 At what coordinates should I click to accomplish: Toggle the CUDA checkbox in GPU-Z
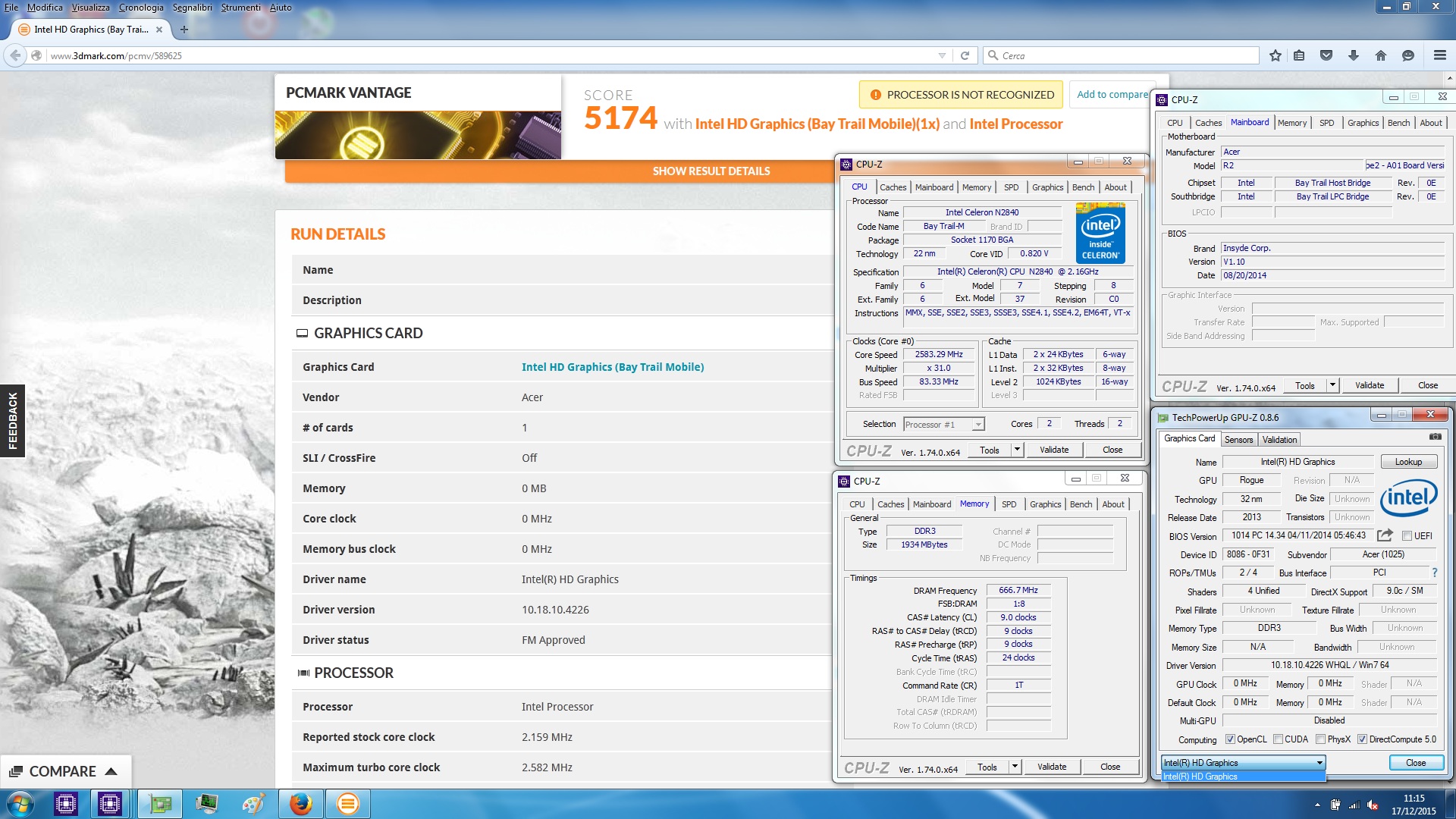coord(1278,739)
